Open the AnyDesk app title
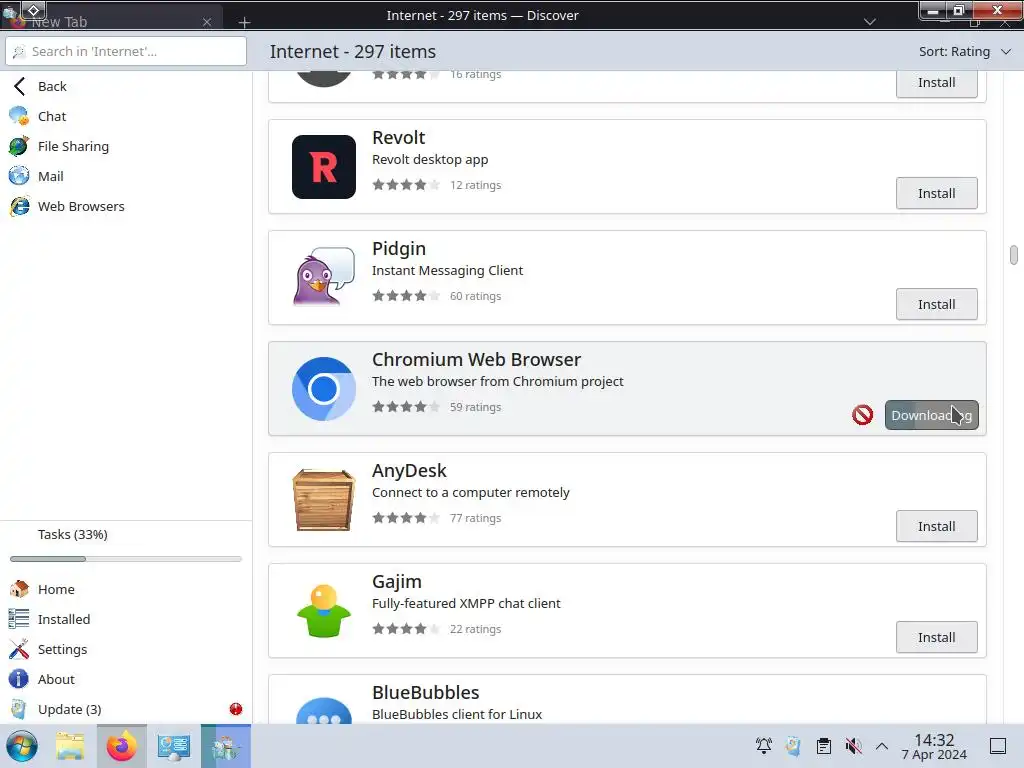Viewport: 1024px width, 768px height. point(409,471)
